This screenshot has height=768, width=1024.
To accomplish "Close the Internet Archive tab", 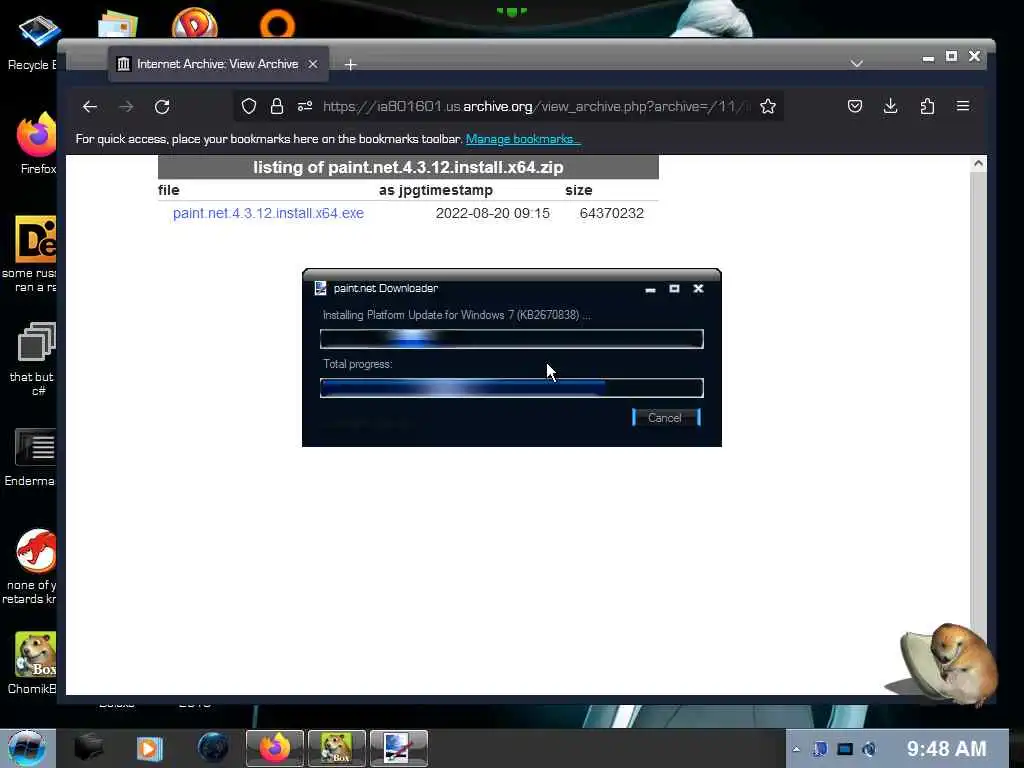I will pyautogui.click(x=313, y=64).
